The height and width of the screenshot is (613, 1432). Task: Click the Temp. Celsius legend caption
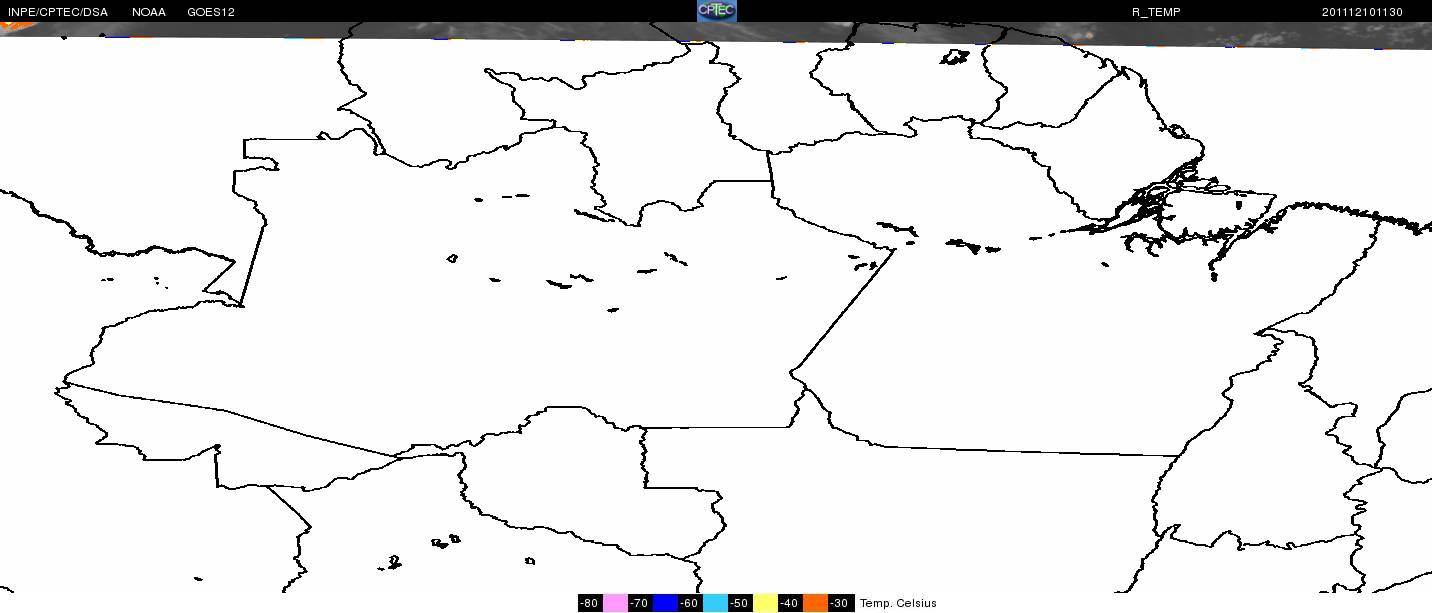tap(898, 603)
